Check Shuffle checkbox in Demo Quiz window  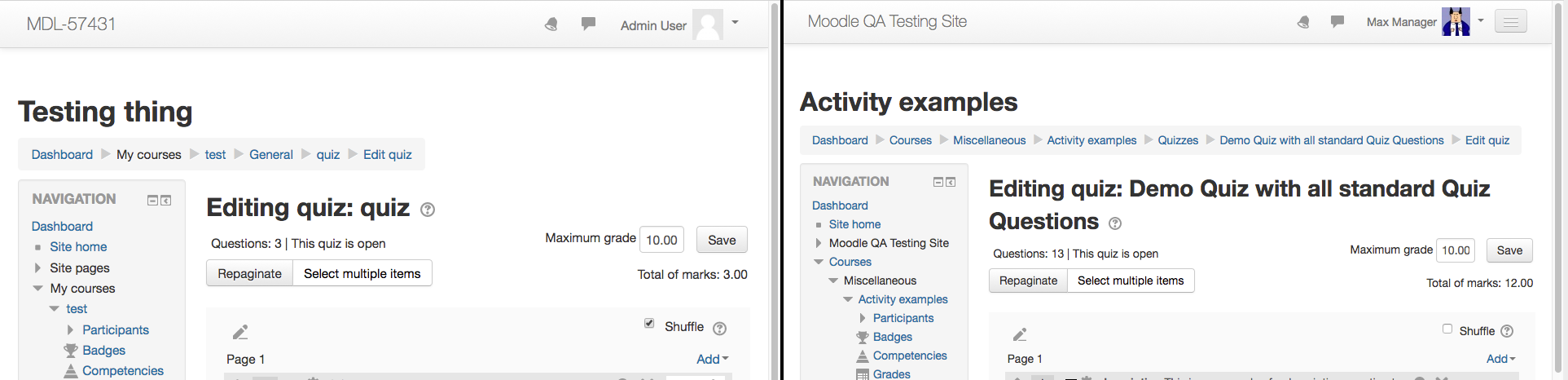1447,329
